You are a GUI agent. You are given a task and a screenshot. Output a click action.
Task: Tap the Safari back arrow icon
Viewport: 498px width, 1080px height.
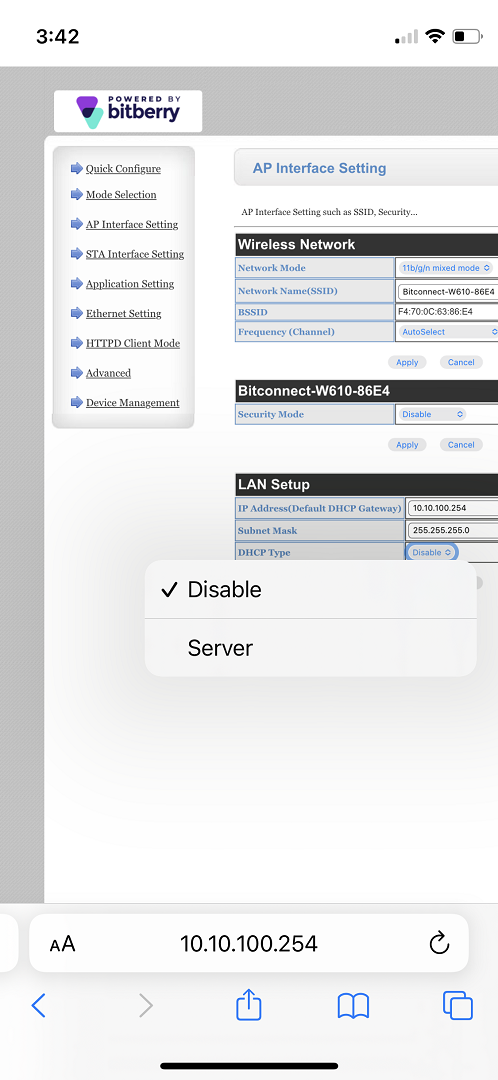39,1006
